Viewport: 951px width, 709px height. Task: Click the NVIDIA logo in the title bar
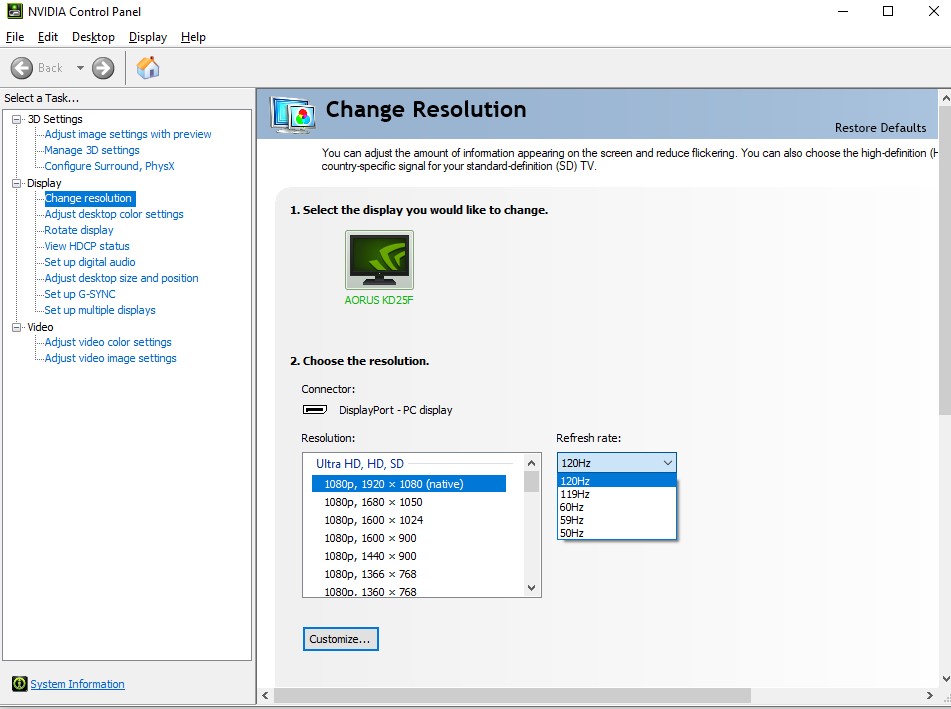(x=14, y=11)
